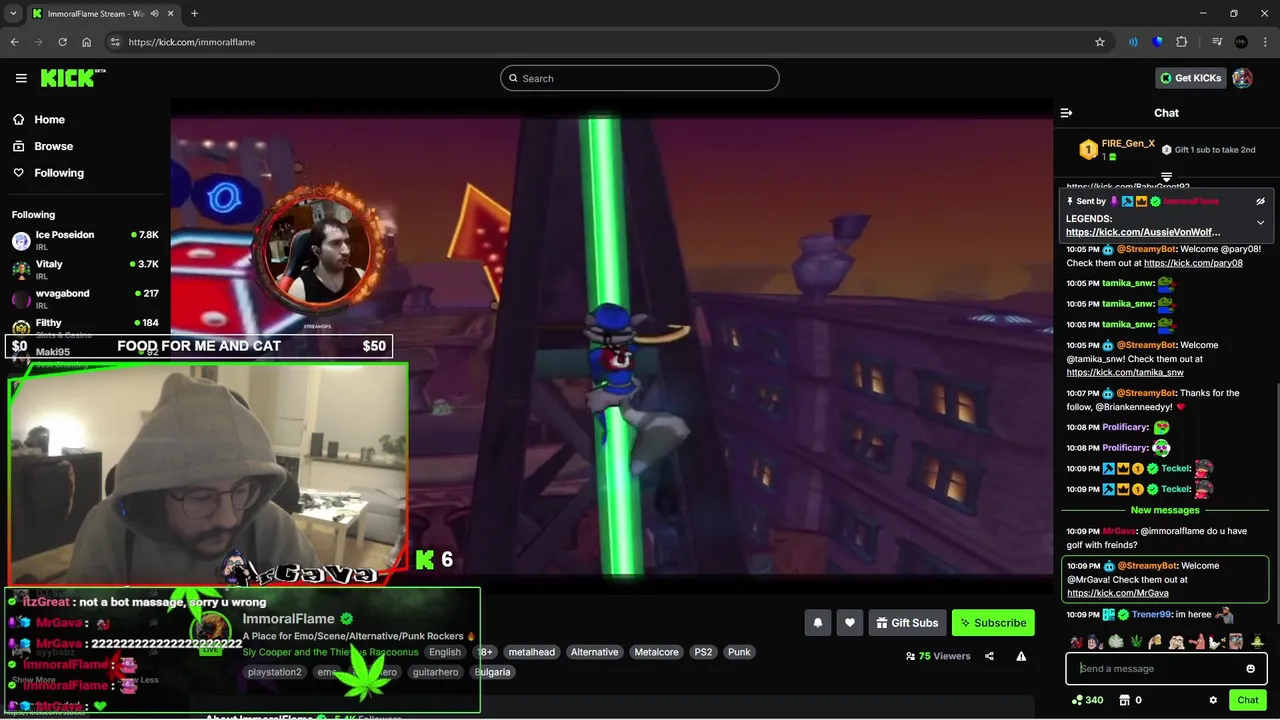Select the Alternative tag
Screen dimensions: 1280x720
click(x=595, y=652)
